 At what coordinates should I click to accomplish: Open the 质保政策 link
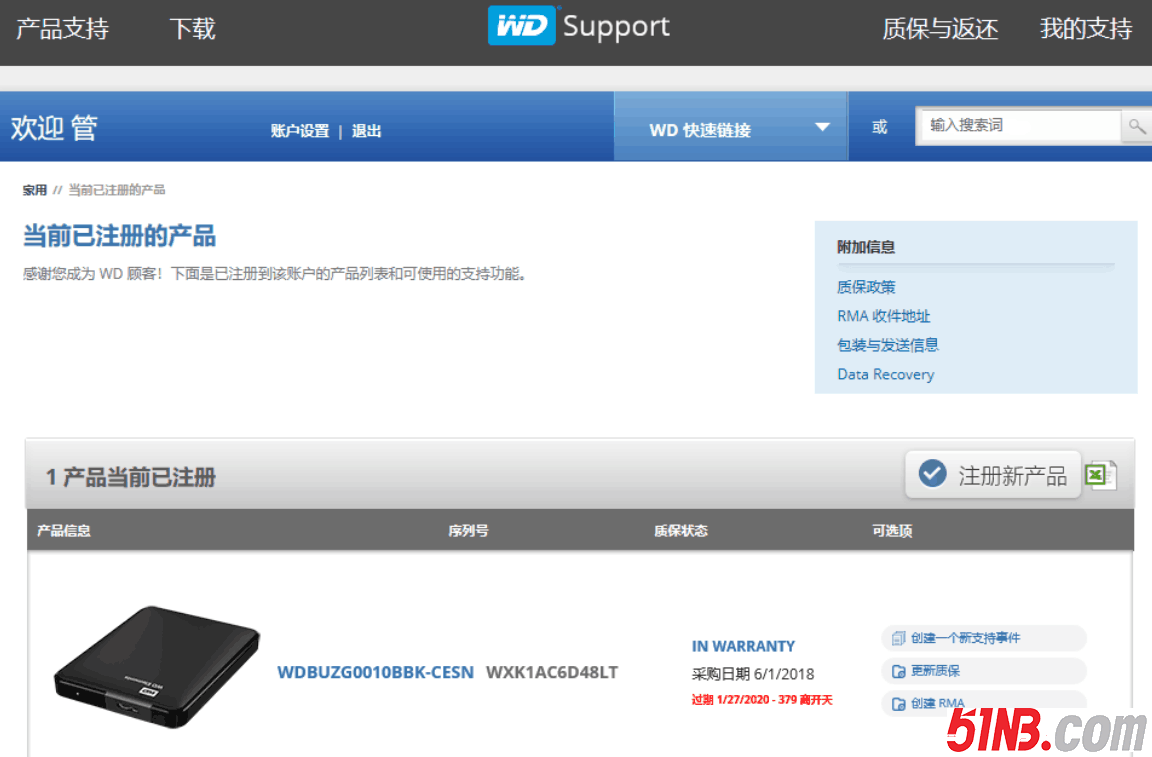click(866, 287)
